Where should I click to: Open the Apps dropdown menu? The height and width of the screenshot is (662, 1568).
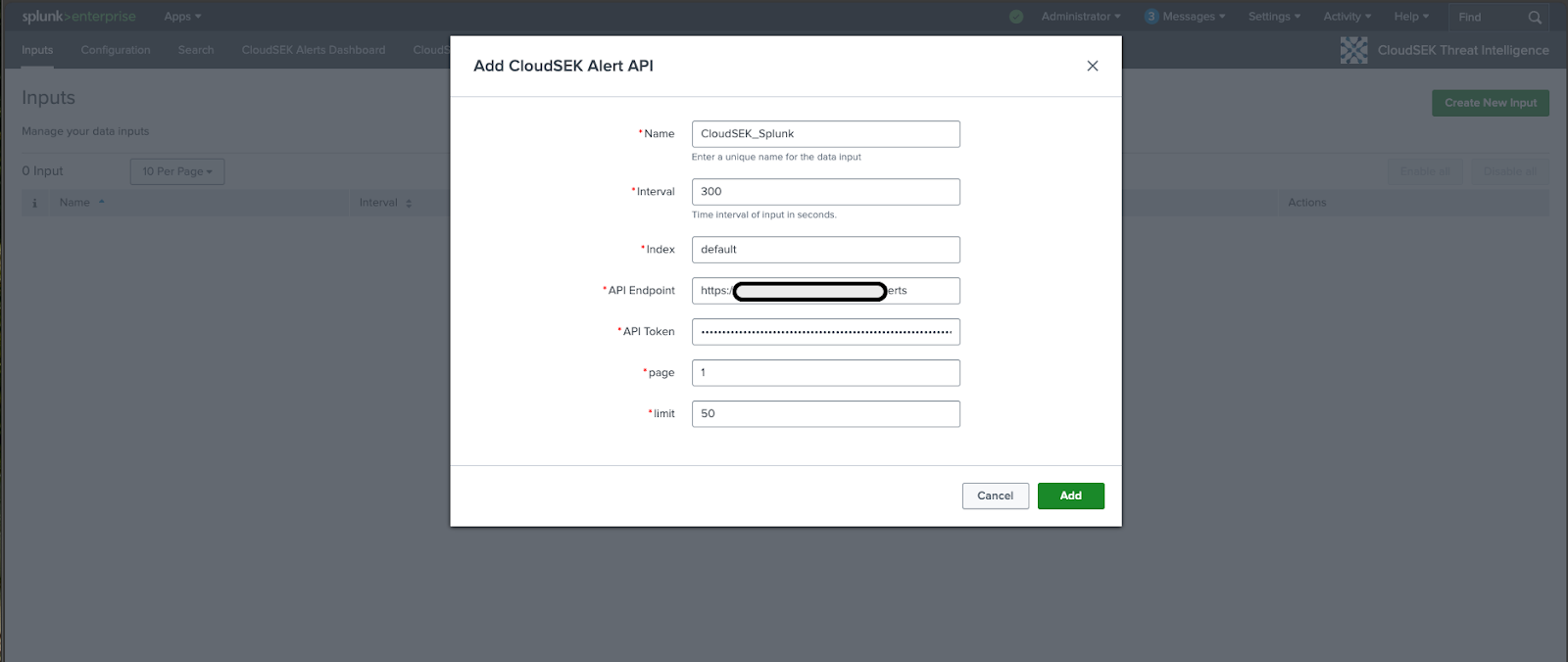(x=182, y=17)
